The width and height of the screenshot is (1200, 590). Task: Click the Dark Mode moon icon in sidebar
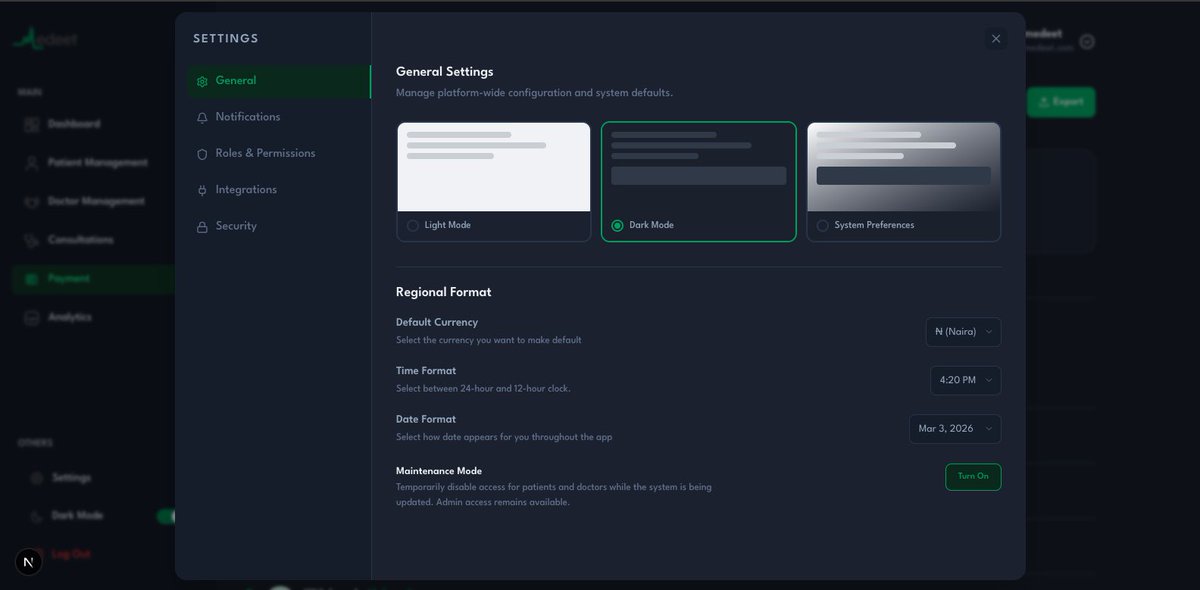point(37,517)
